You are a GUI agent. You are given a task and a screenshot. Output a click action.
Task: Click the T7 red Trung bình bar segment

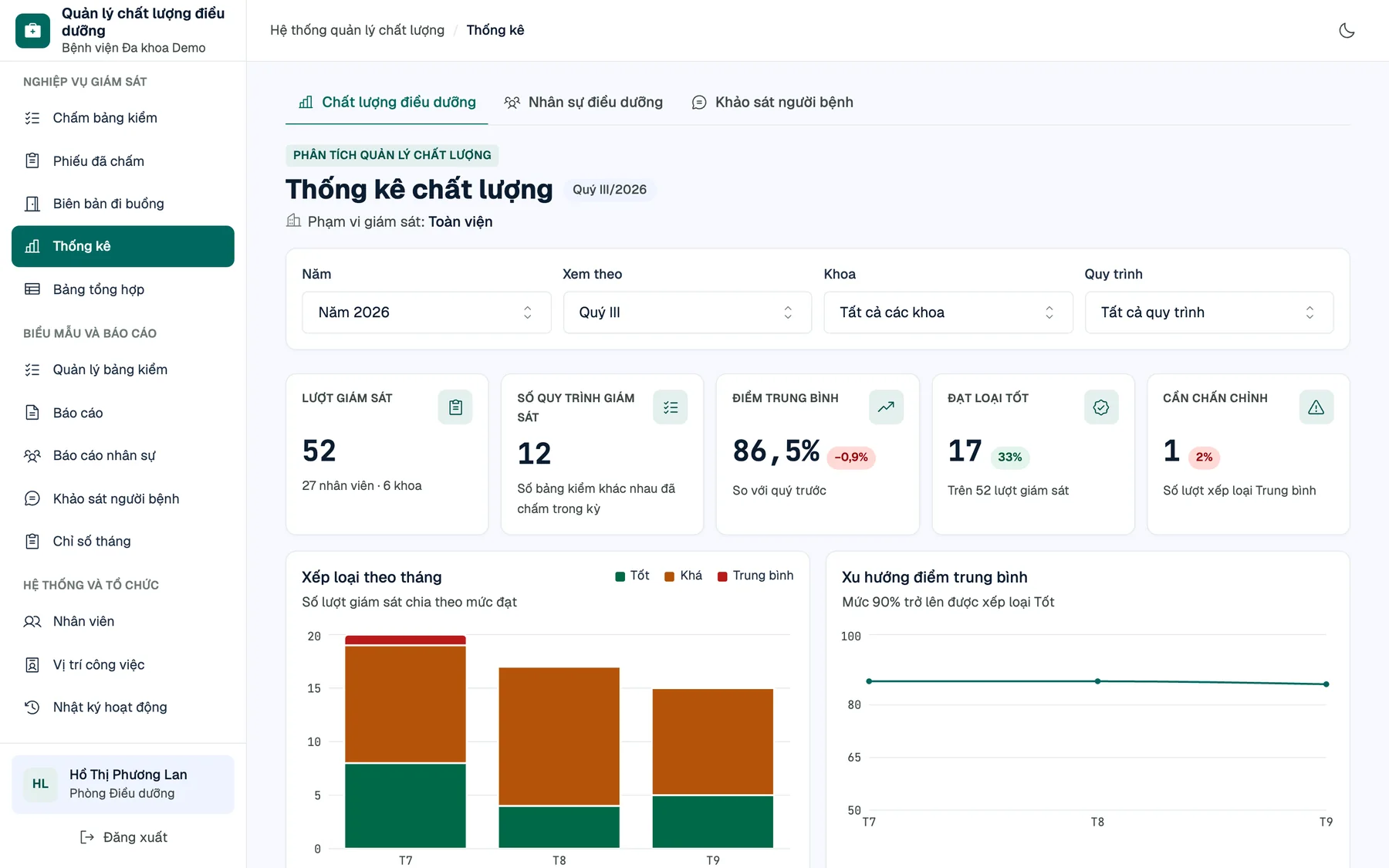[405, 640]
